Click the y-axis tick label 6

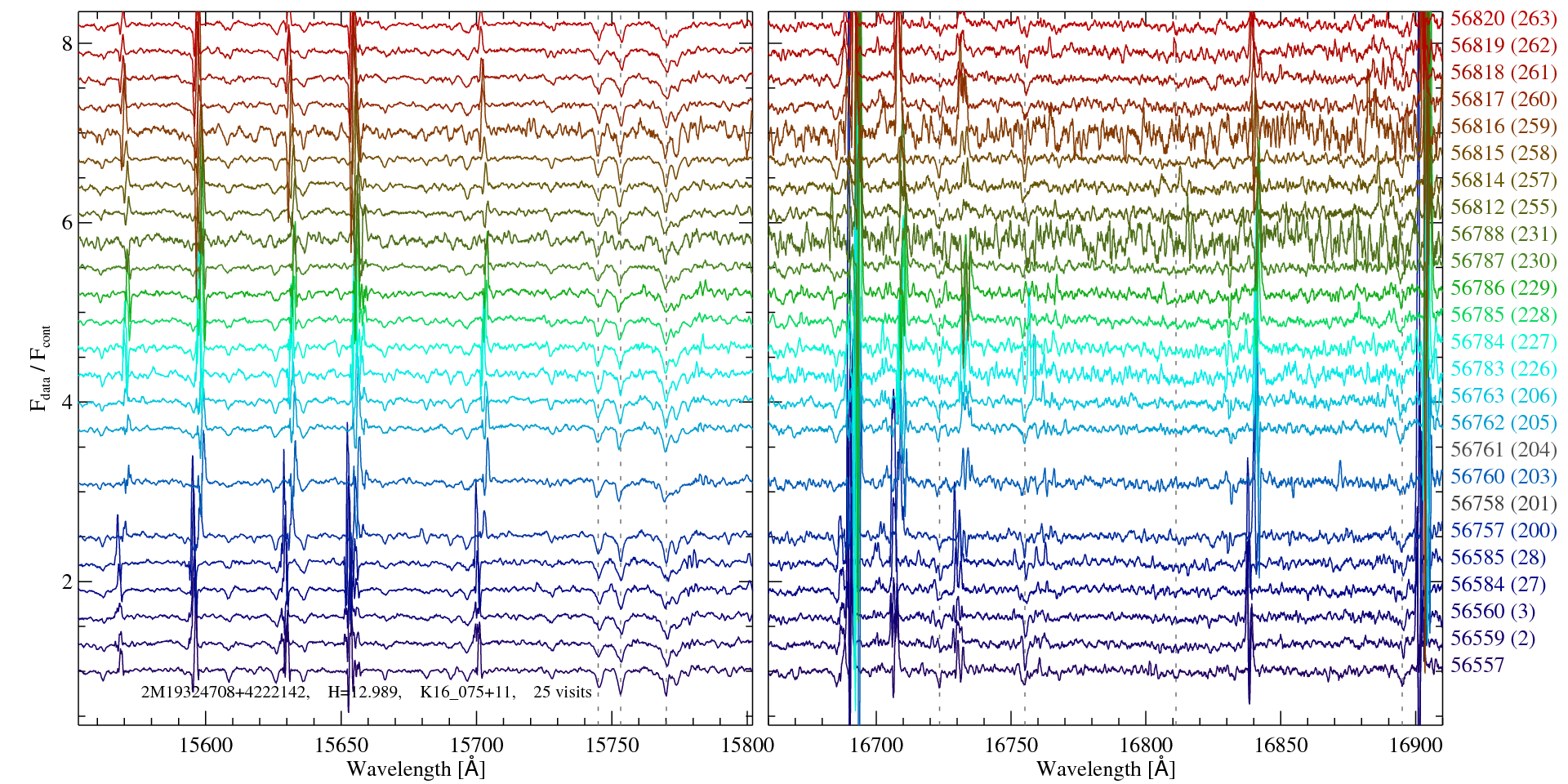[x=67, y=223]
